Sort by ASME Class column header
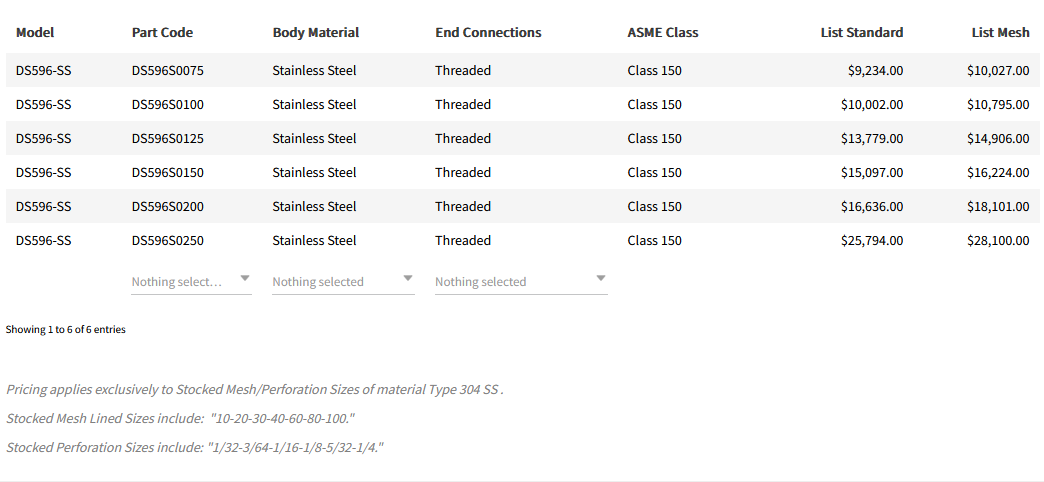 [662, 32]
